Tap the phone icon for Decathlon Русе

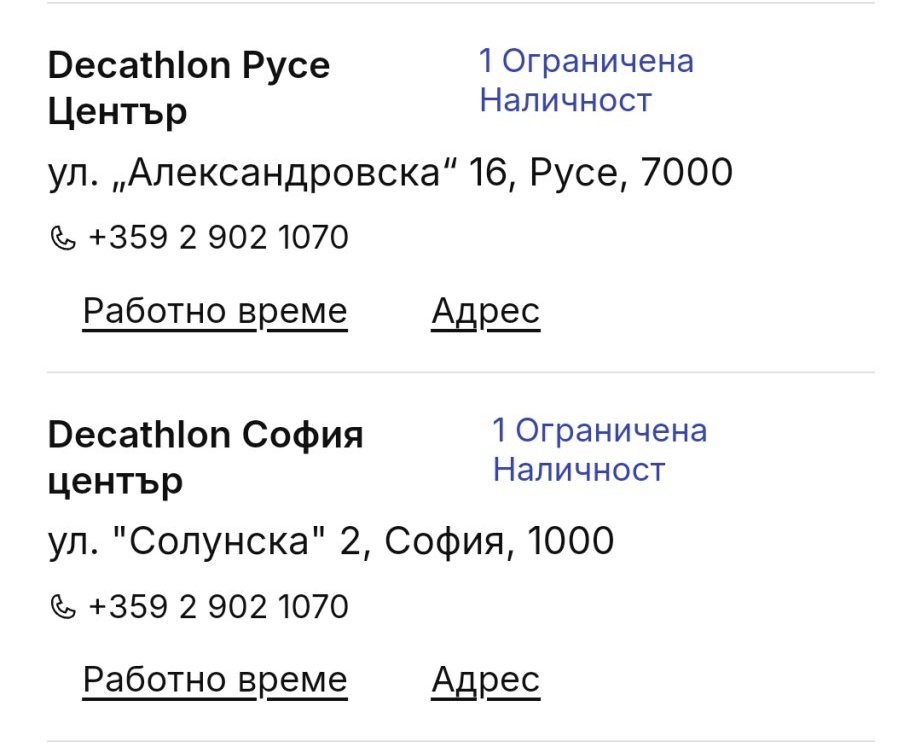[x=62, y=238]
